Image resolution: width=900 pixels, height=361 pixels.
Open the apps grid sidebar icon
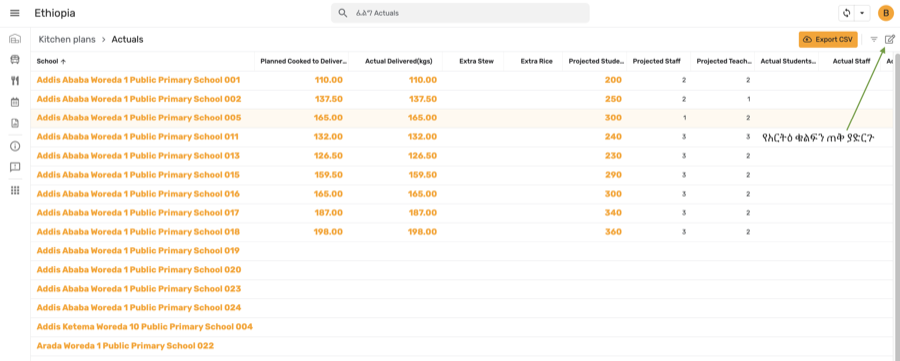(x=15, y=191)
